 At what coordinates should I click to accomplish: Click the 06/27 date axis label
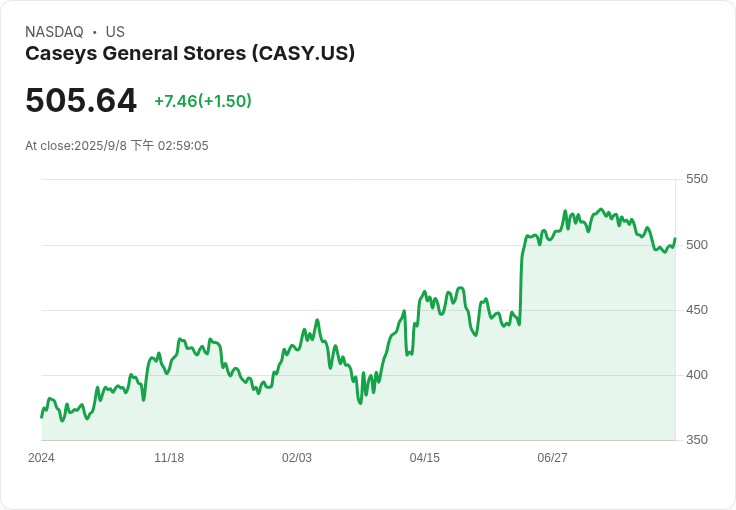click(x=552, y=458)
